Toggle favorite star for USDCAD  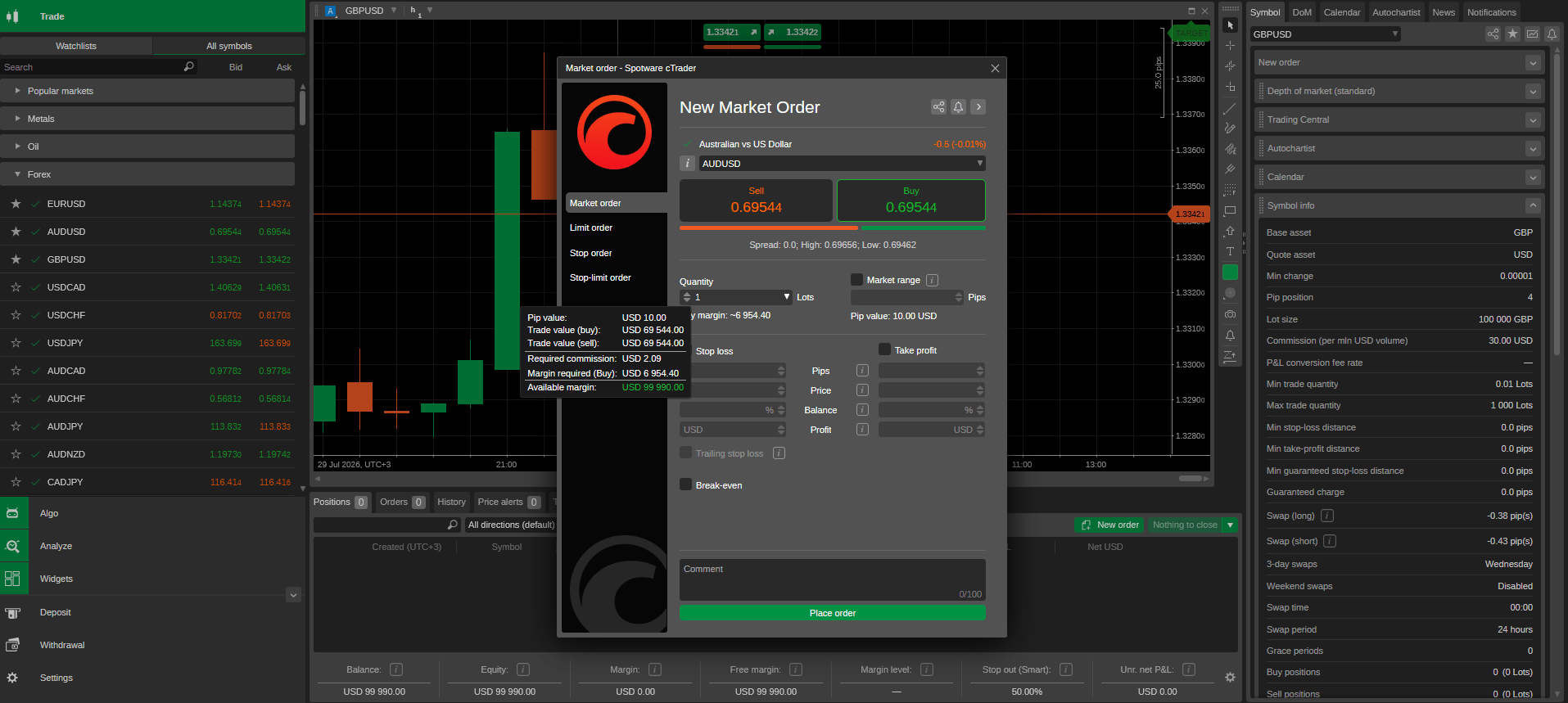(16, 287)
